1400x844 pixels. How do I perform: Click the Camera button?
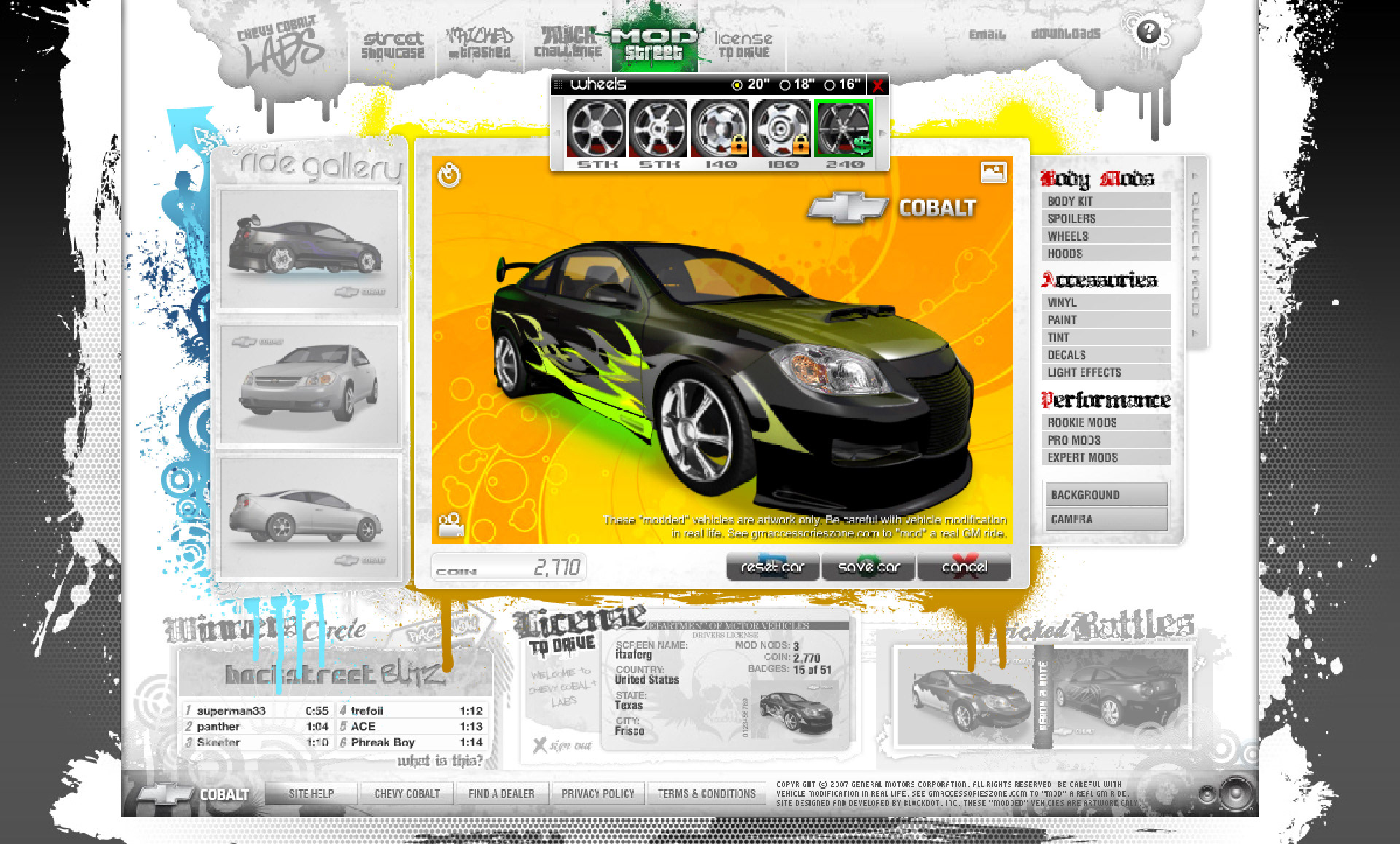tap(1105, 520)
